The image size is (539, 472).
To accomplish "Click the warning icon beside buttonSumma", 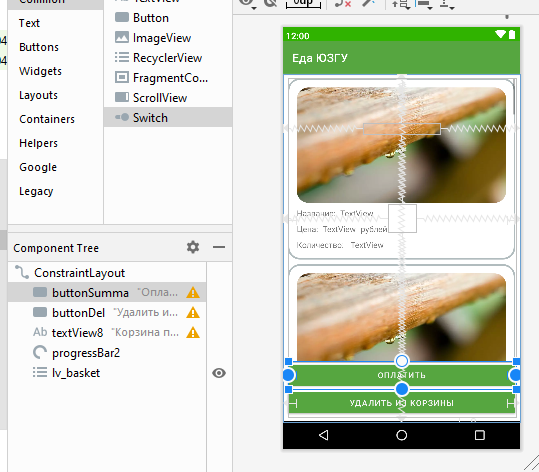I will pos(193,293).
